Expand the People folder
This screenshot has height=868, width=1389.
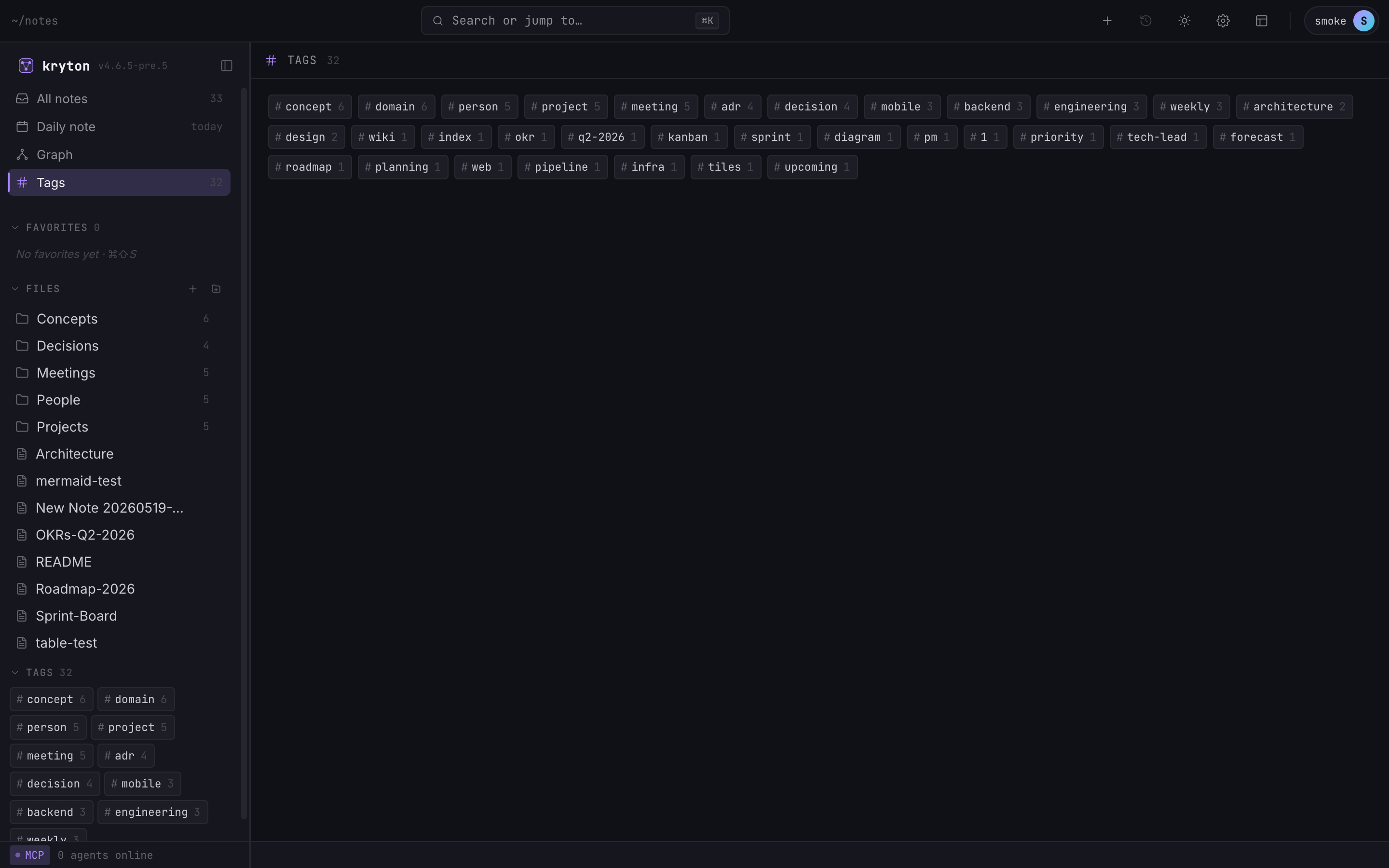click(120, 400)
